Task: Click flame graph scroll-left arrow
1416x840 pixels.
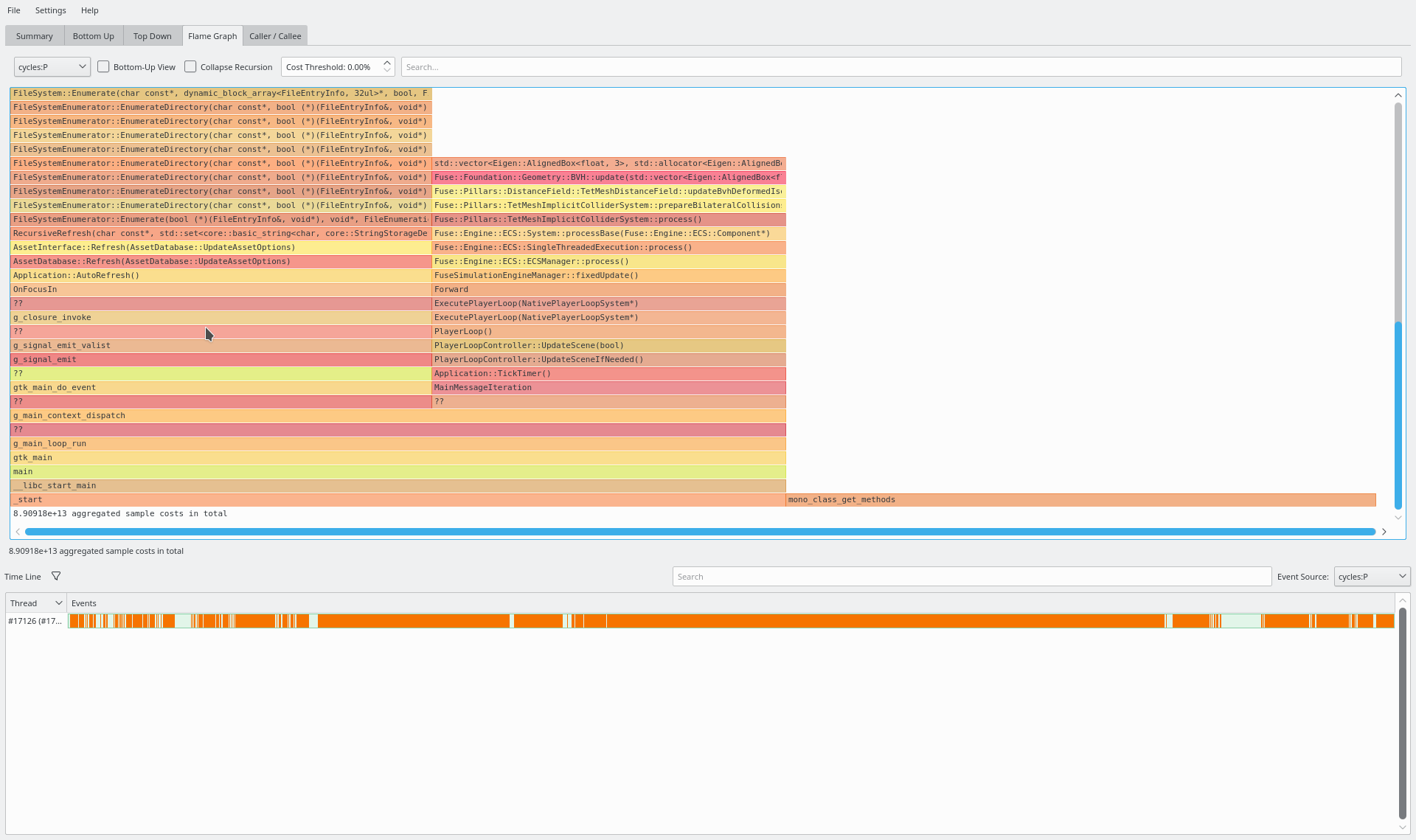Action: (18, 532)
